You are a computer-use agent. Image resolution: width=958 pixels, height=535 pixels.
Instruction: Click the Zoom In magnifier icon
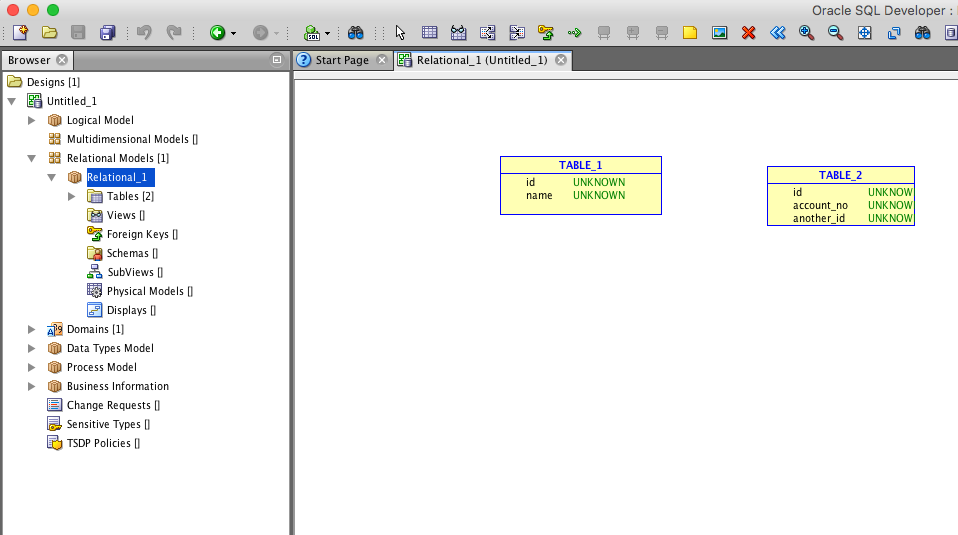[806, 32]
